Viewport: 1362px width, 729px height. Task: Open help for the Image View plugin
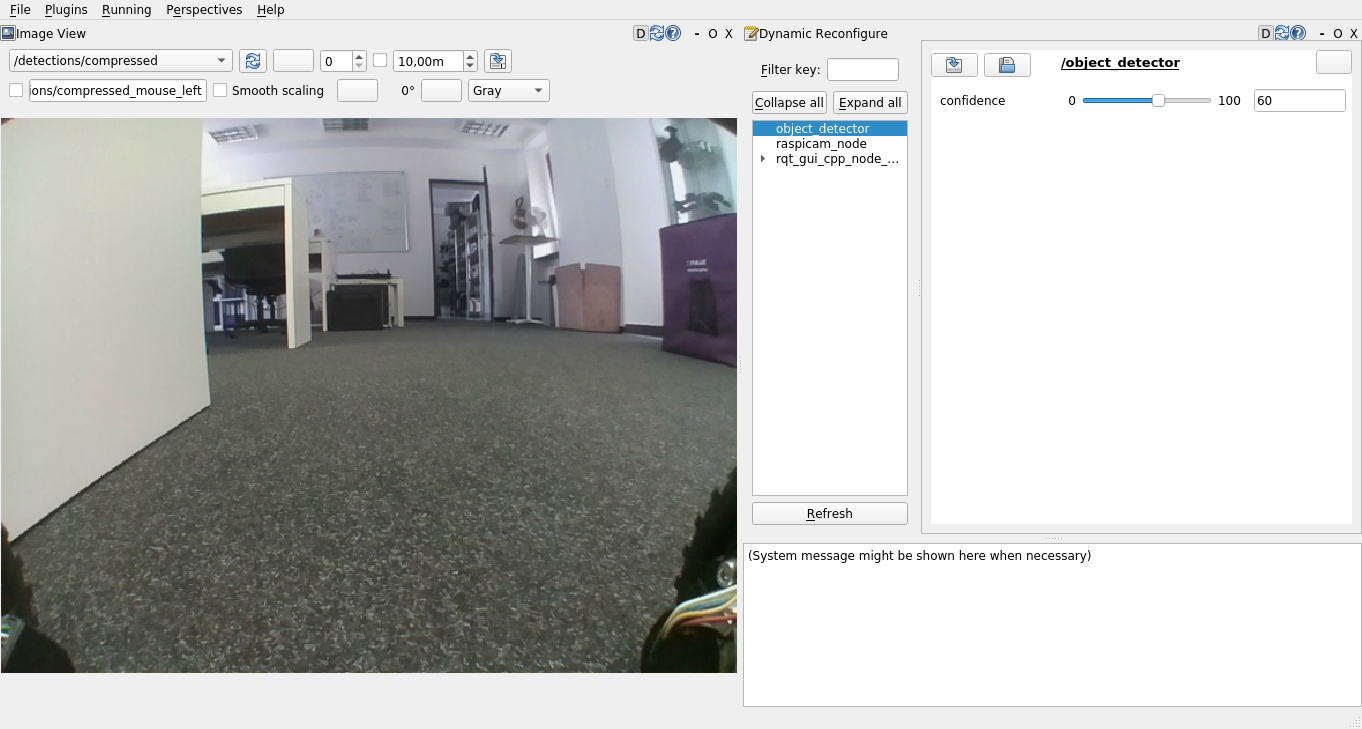pos(672,33)
